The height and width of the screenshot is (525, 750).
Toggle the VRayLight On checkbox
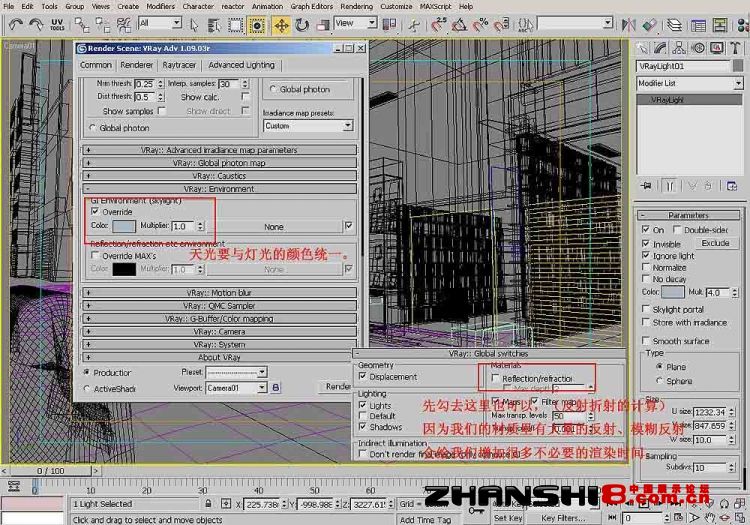tap(646, 229)
